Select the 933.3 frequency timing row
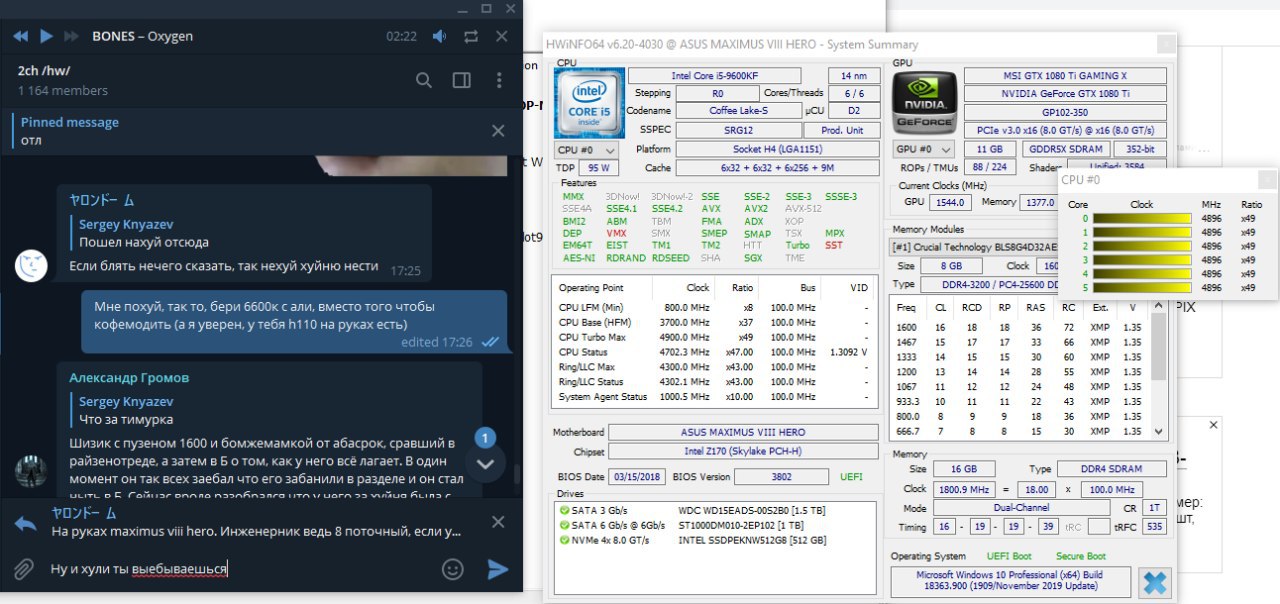Image resolution: width=1280 pixels, height=604 pixels. click(x=1020, y=401)
